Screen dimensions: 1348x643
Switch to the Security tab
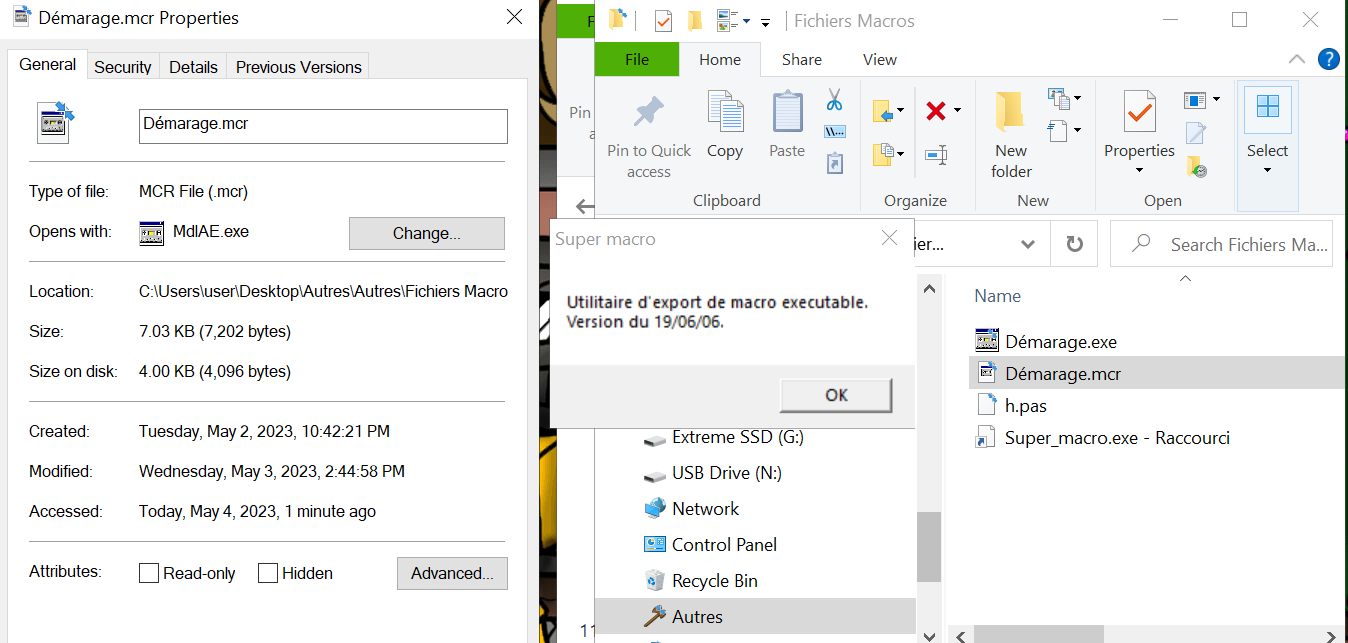[x=123, y=67]
